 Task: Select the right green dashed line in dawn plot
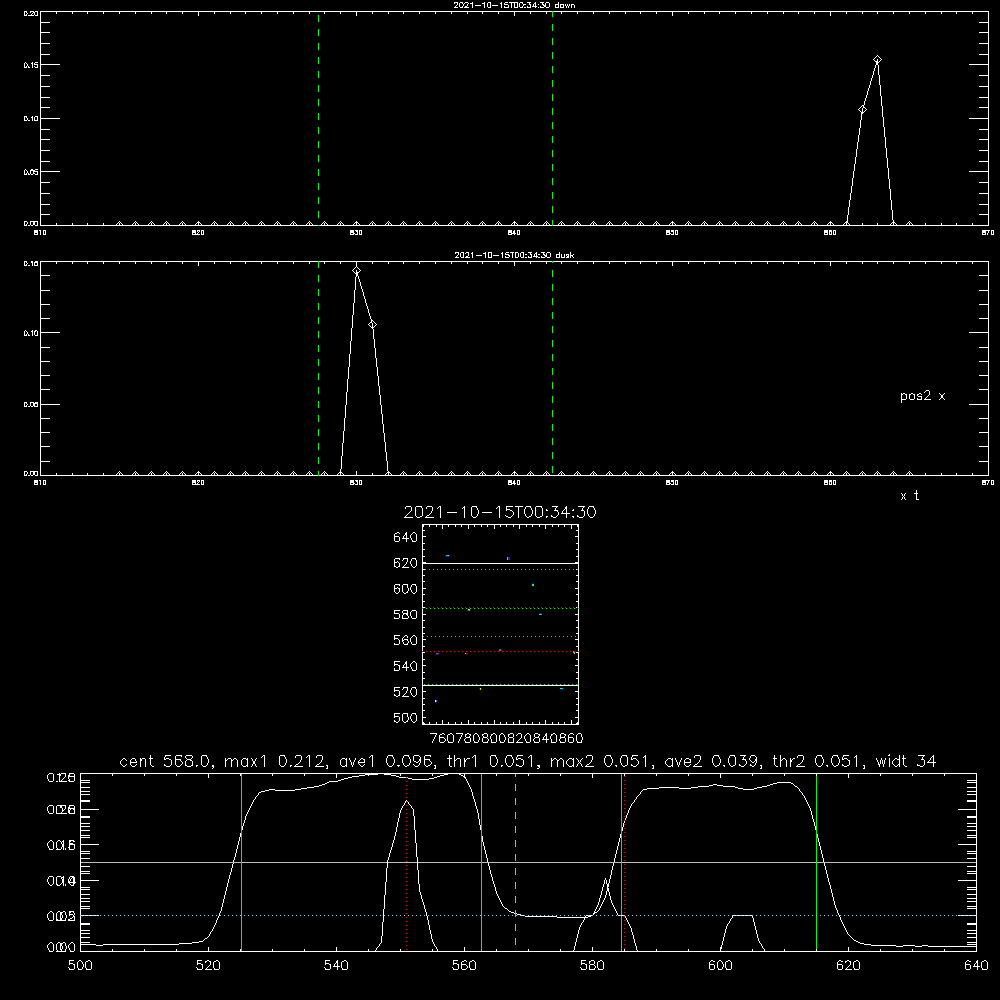[x=552, y=118]
